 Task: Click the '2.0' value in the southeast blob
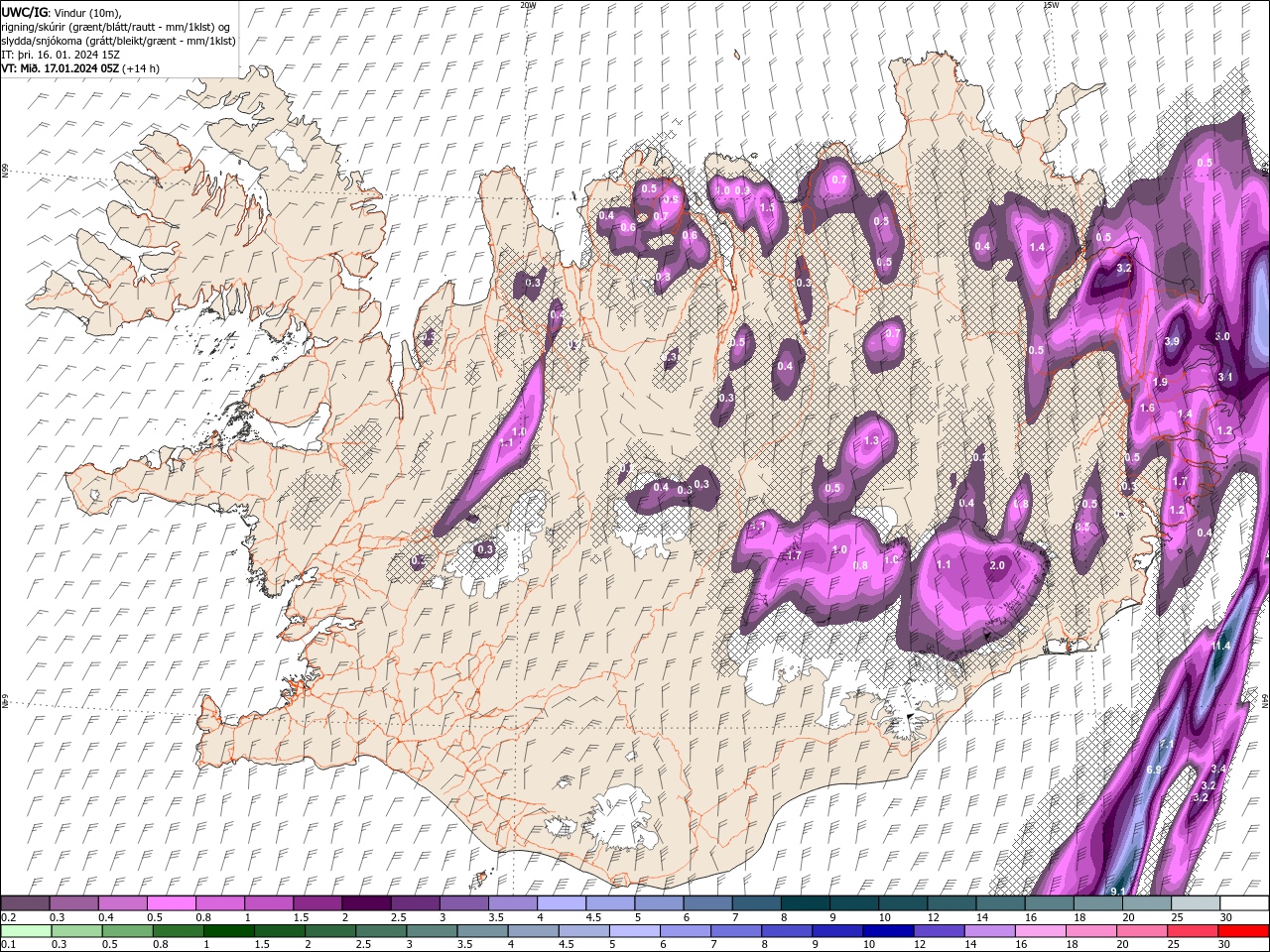pyautogui.click(x=998, y=565)
